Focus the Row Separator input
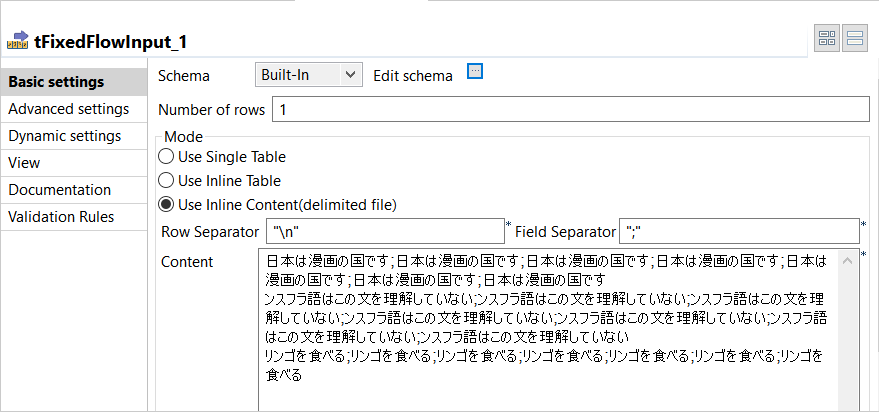The image size is (879, 412). pos(385,232)
